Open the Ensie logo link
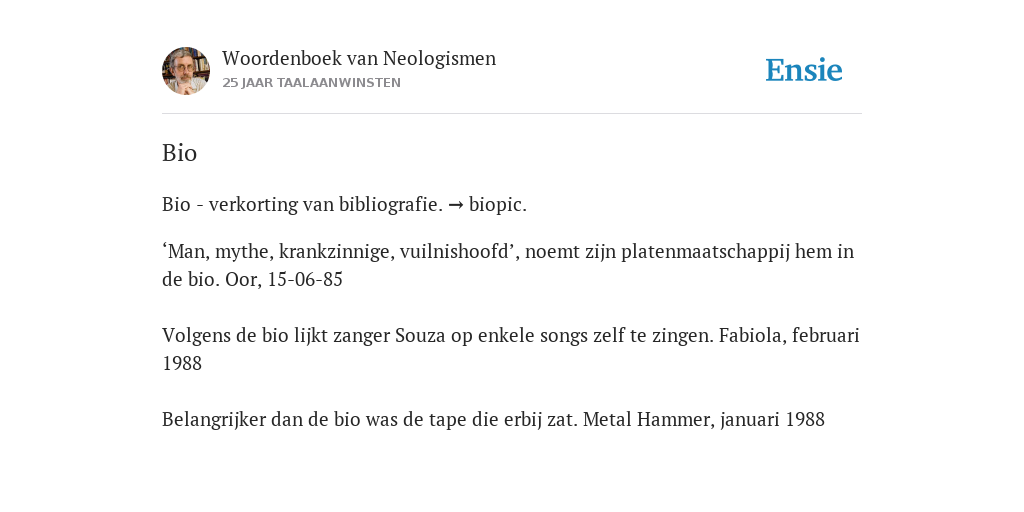 [804, 70]
